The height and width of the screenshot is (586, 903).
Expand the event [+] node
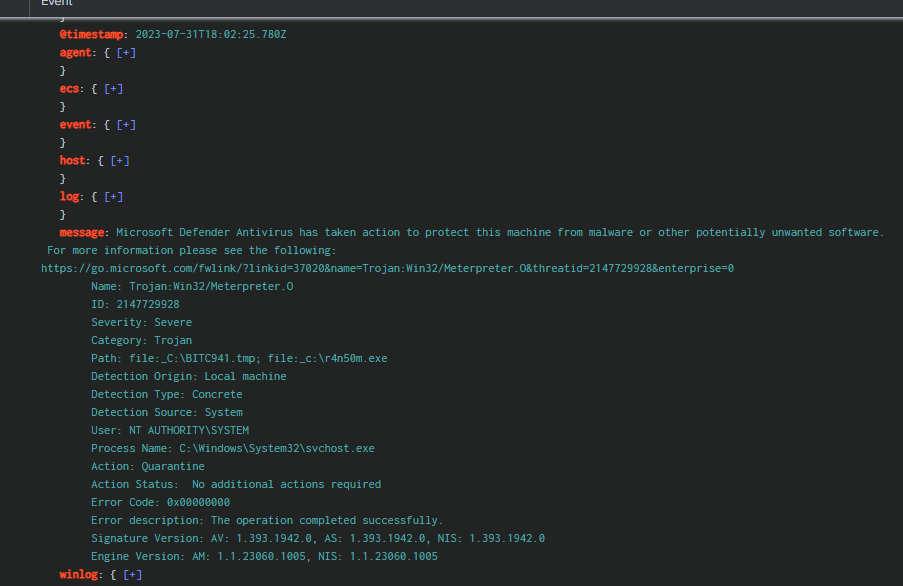(126, 125)
